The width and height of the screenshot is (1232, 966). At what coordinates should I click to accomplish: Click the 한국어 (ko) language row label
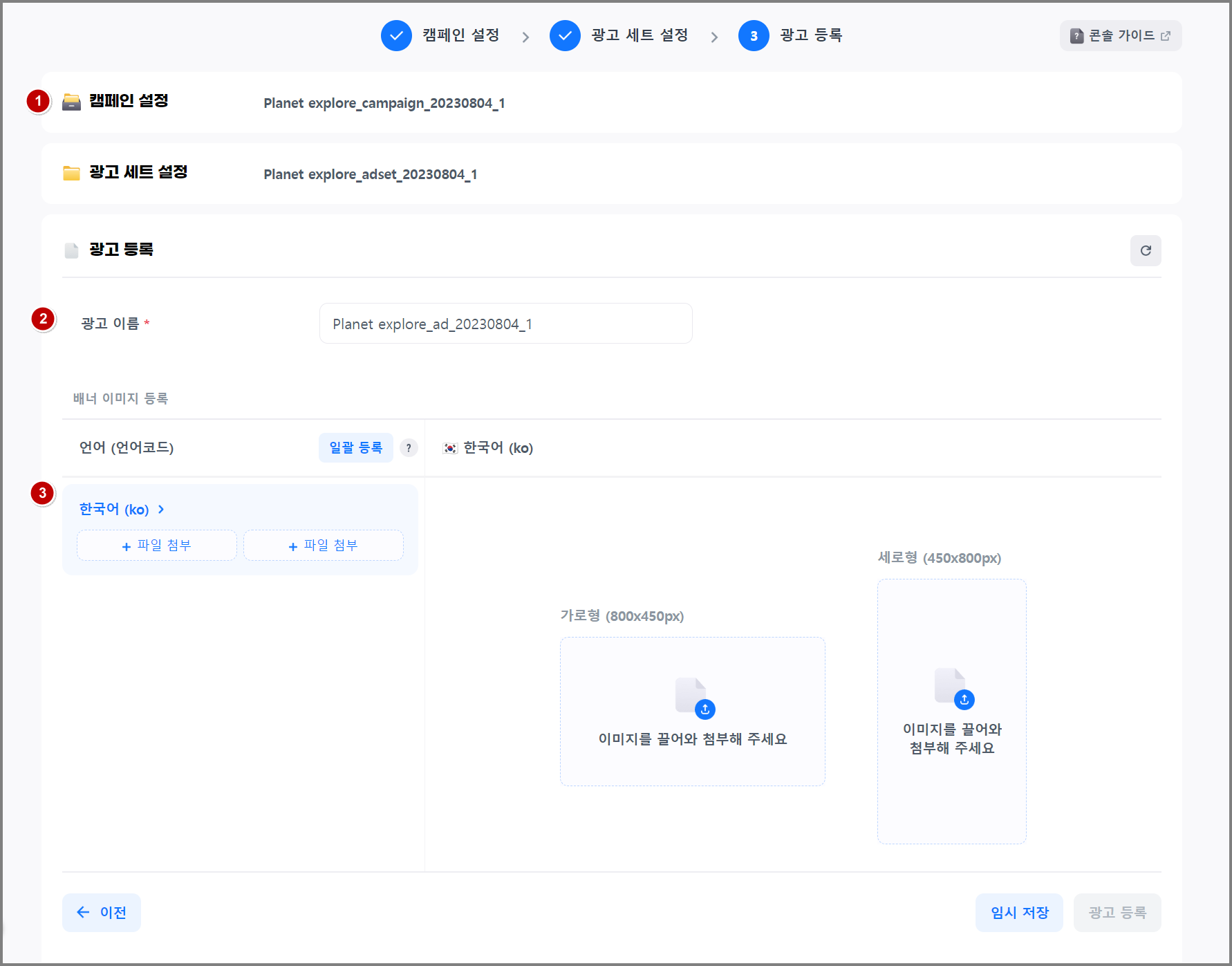114,510
